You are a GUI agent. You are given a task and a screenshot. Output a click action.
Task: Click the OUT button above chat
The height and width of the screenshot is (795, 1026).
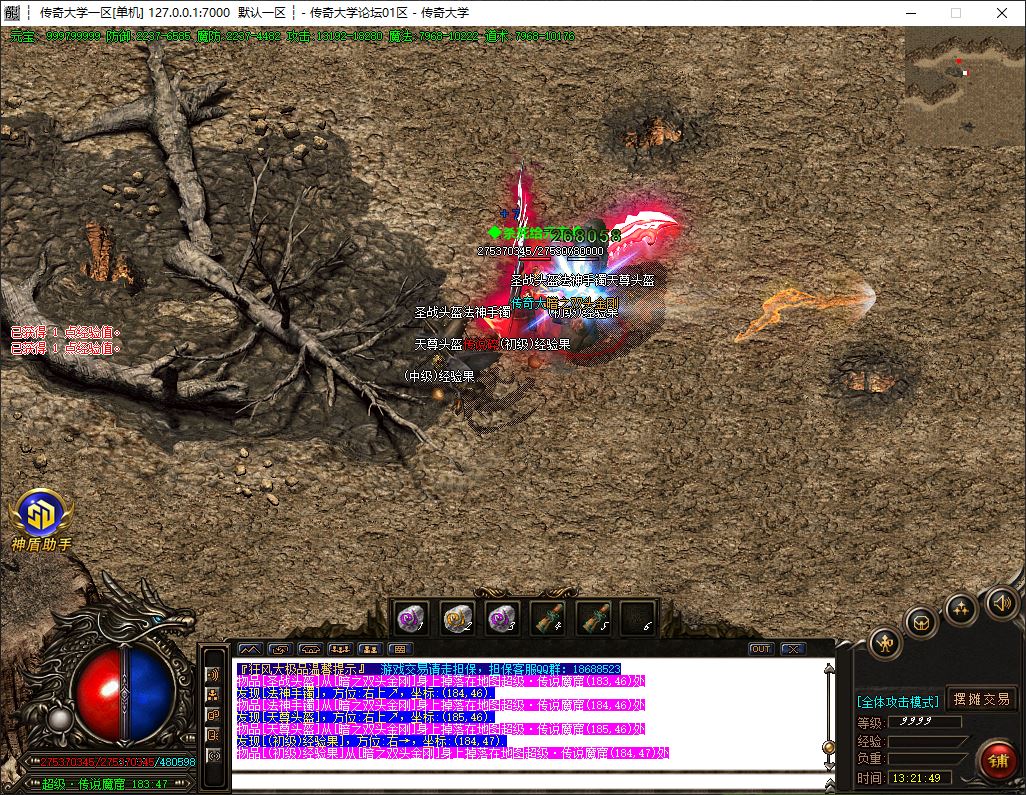tap(761, 649)
